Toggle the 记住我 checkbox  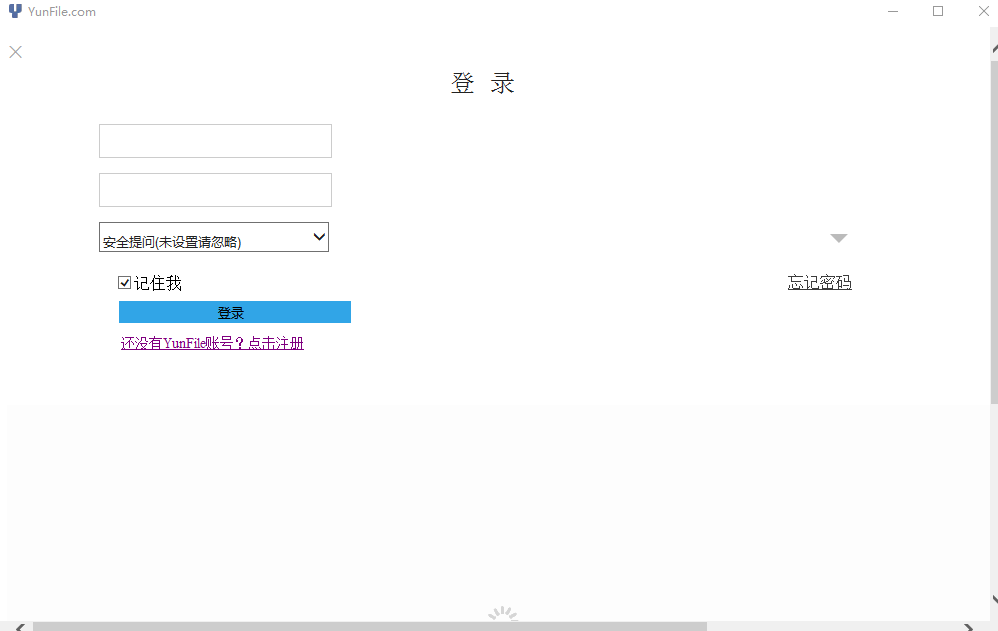(125, 283)
